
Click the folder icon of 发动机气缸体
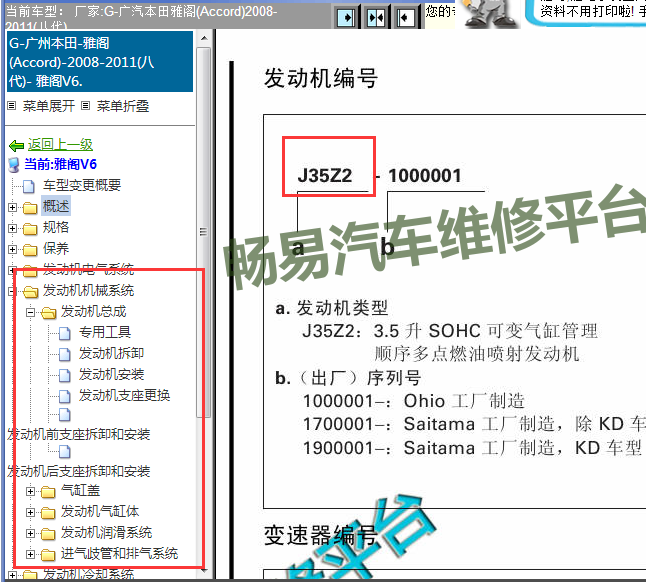pyautogui.click(x=48, y=513)
